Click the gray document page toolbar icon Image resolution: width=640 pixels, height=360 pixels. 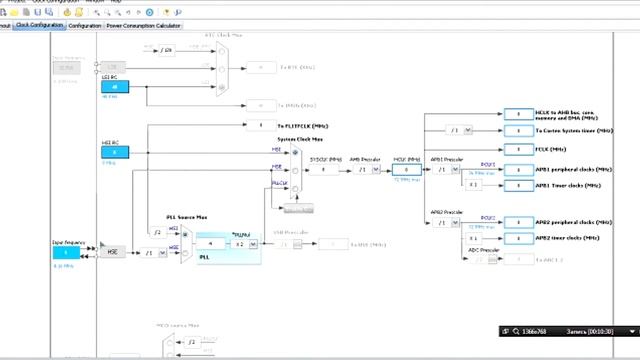tap(27, 12)
